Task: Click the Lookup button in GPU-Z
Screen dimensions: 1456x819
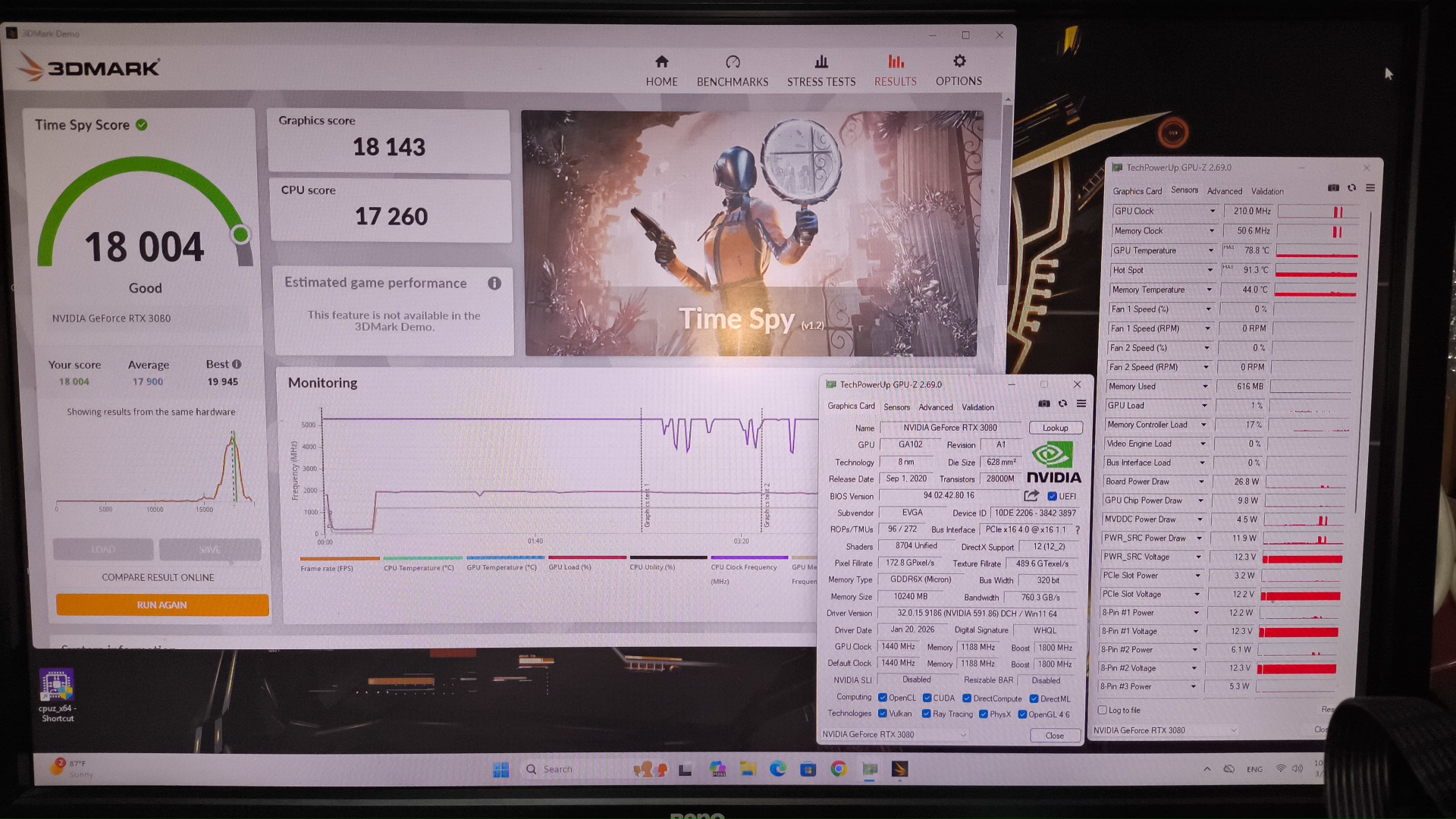Action: click(x=1055, y=428)
